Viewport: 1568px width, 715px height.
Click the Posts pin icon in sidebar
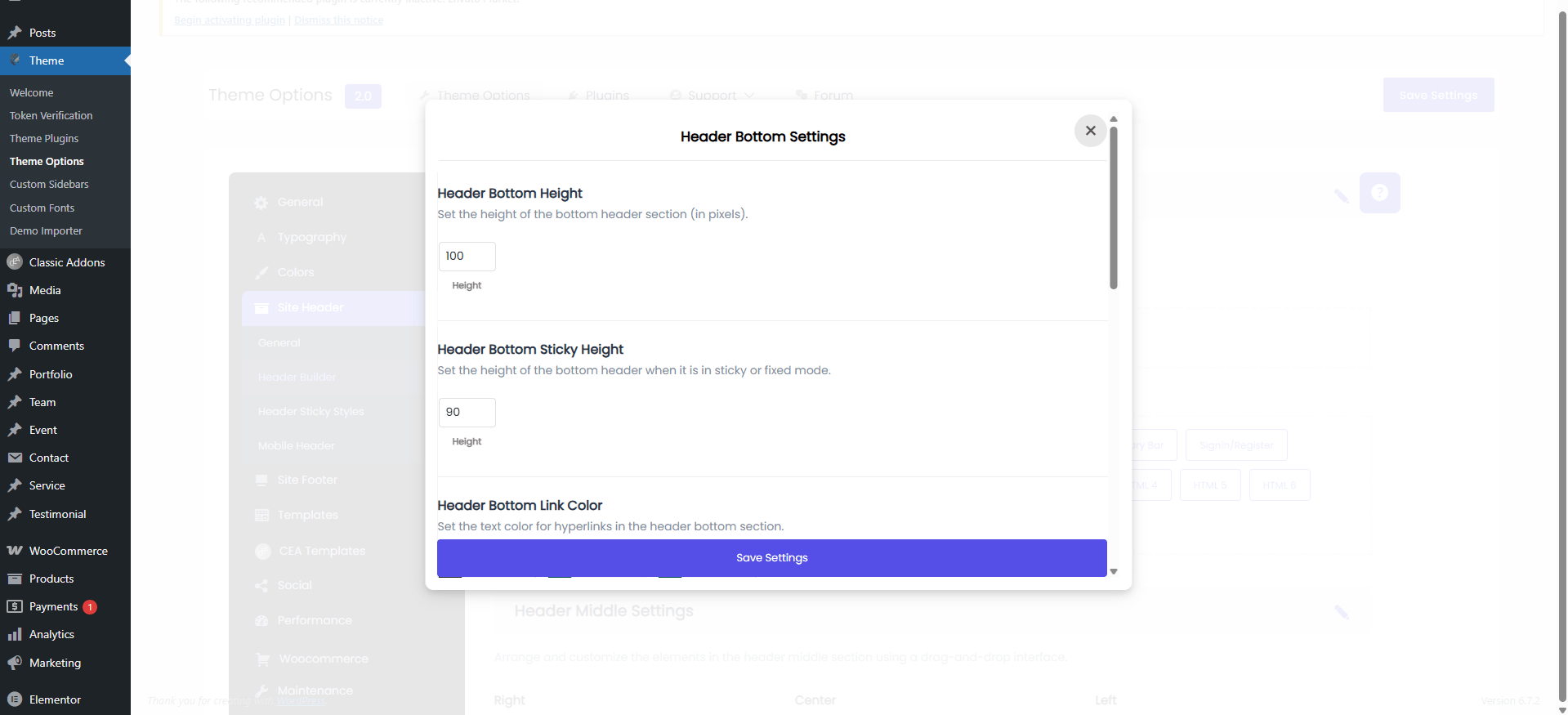coord(15,33)
